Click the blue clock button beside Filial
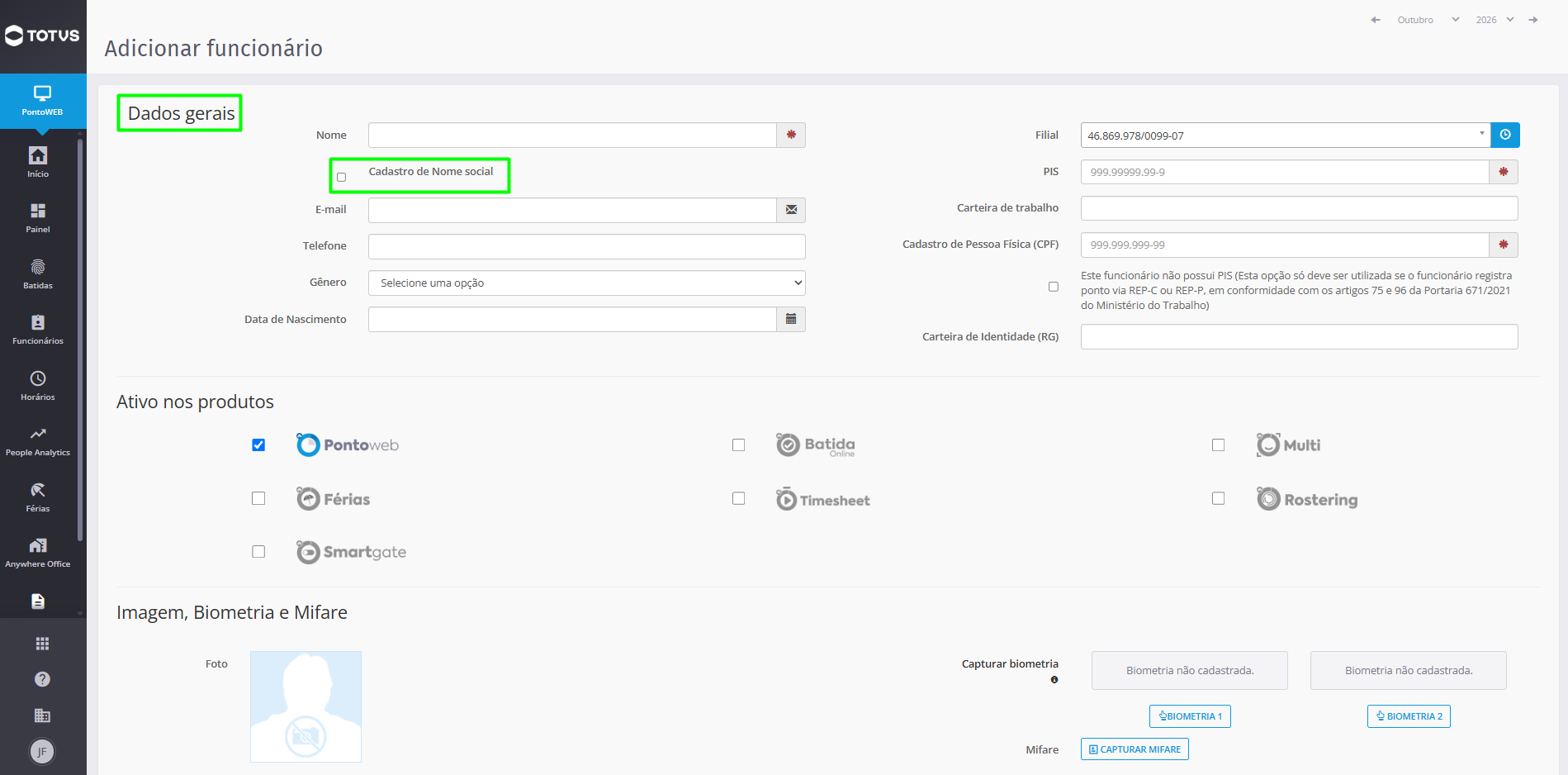Viewport: 1568px width, 775px height. (x=1505, y=135)
